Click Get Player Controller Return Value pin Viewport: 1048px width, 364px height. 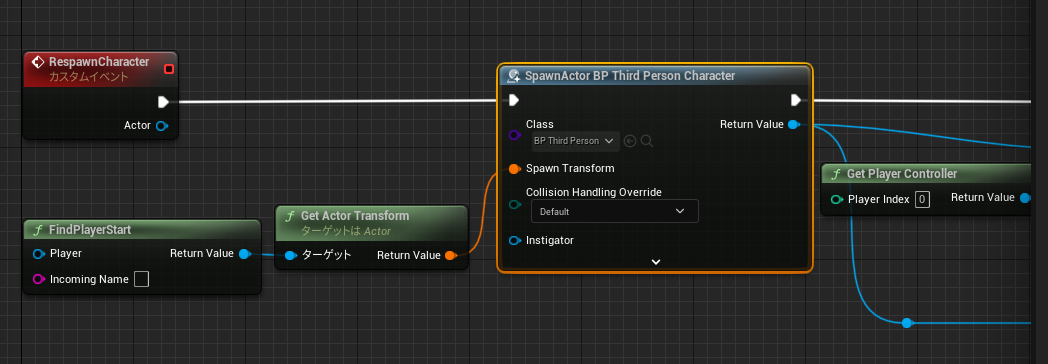[1025, 198]
